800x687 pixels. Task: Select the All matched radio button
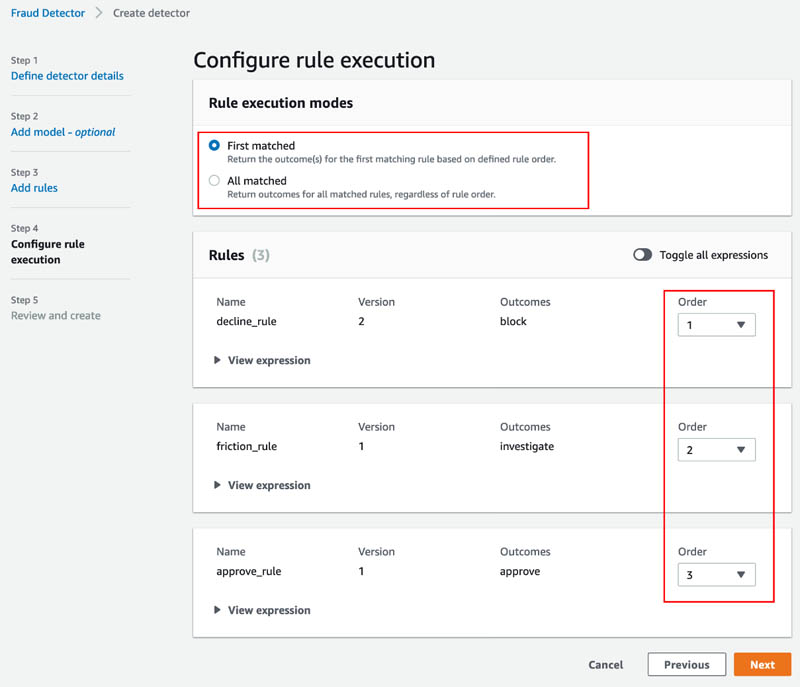click(214, 181)
